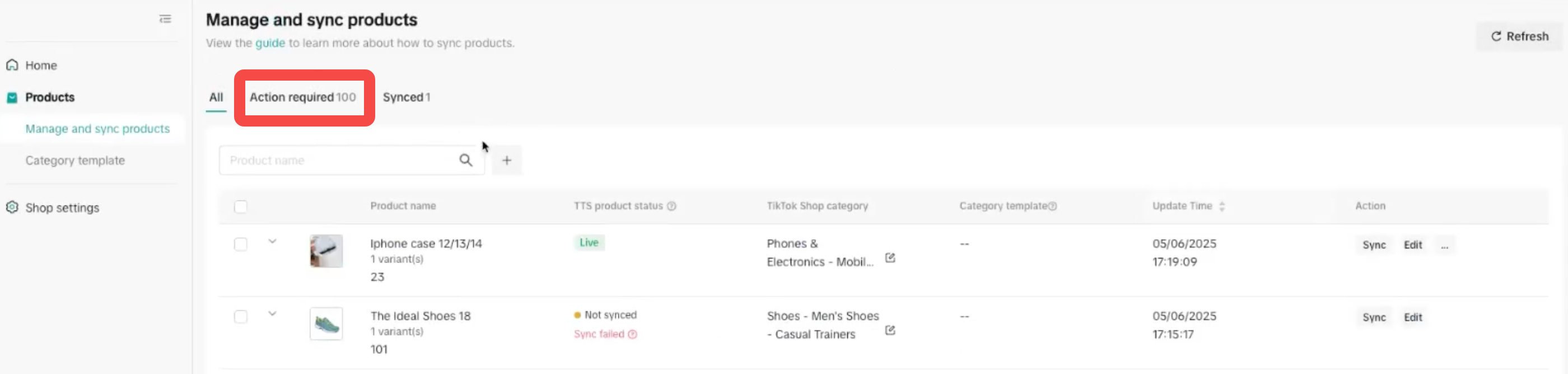Sort by Update Time arrows
This screenshot has width=1568, height=374.
(x=1222, y=206)
